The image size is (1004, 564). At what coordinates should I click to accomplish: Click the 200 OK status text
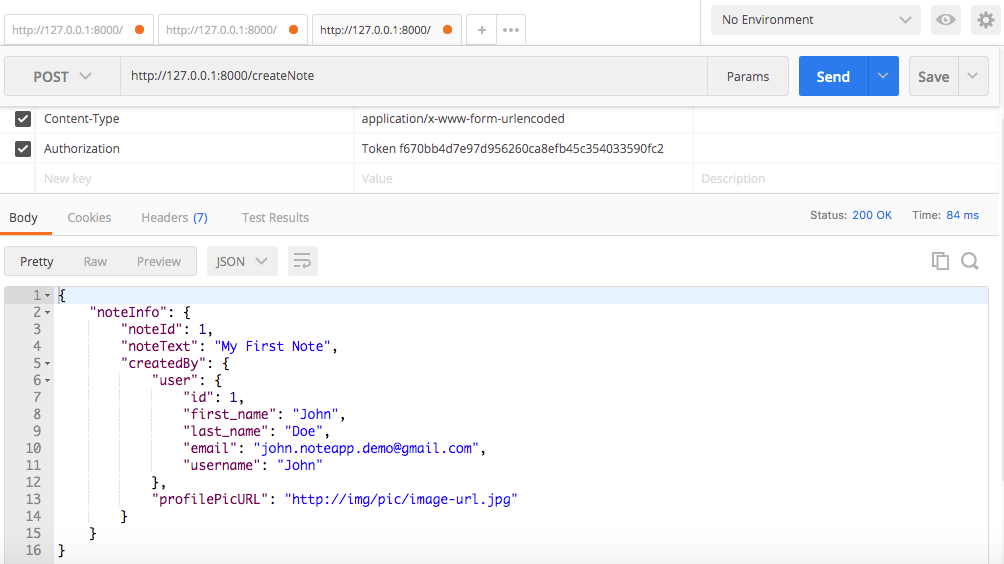point(872,215)
